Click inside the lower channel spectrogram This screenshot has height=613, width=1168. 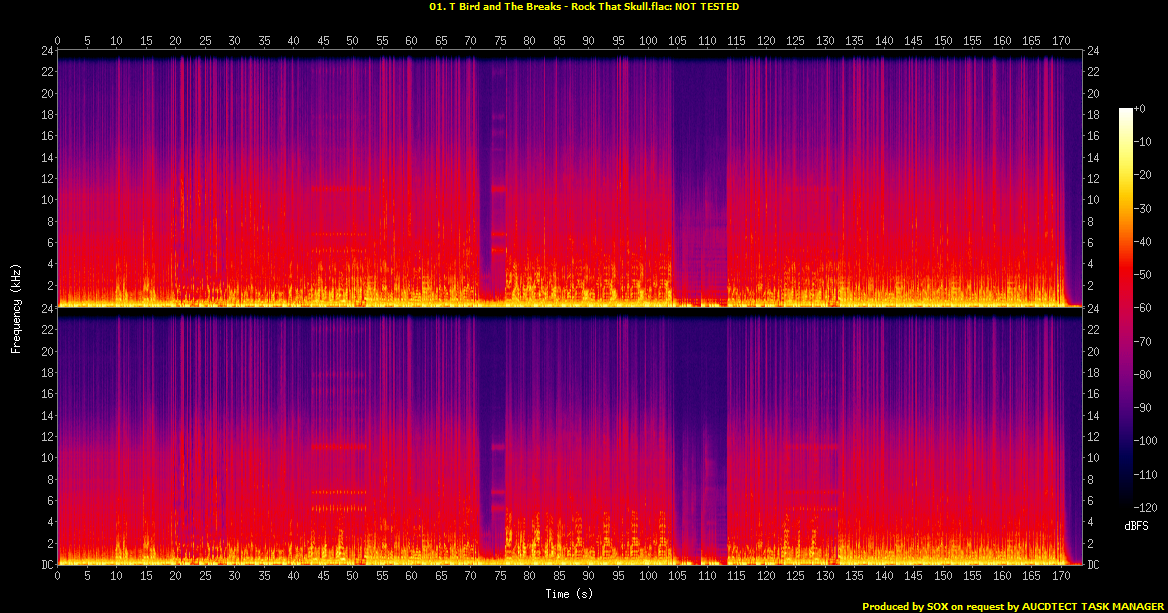pyautogui.click(x=569, y=436)
